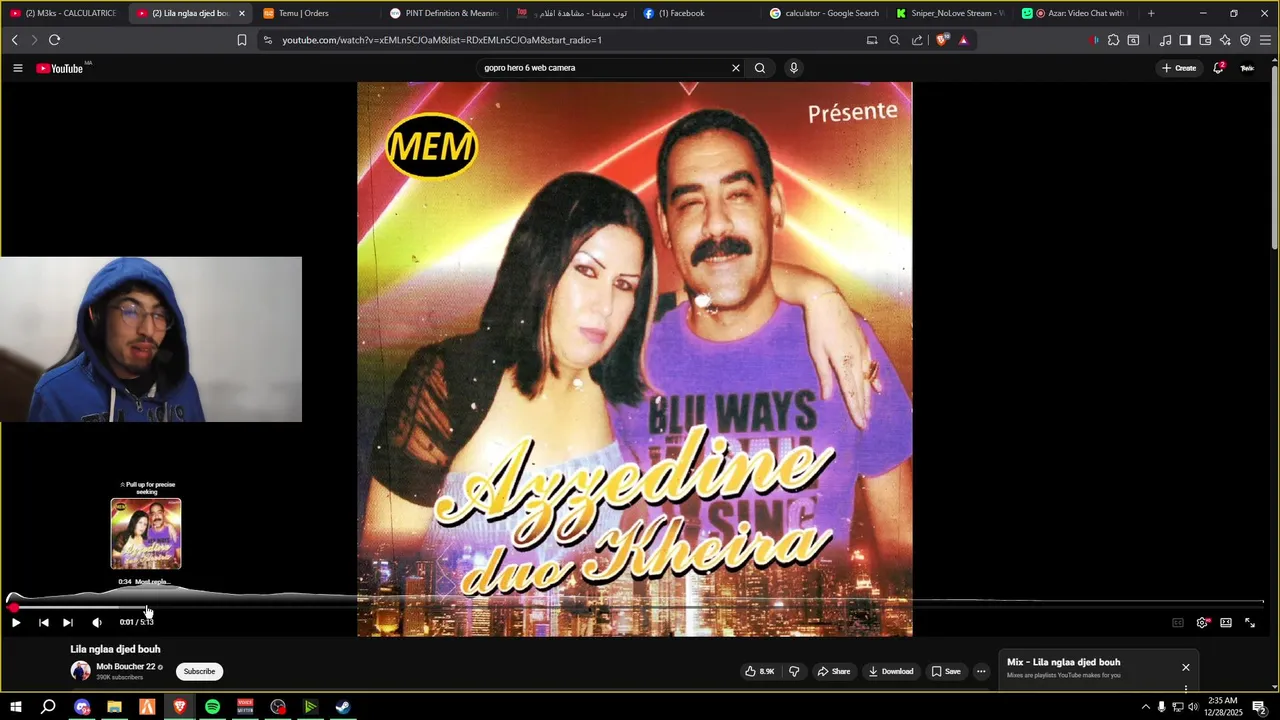Screen dimensions: 1280x720
Task: Clear the YouTube search text
Action: click(x=736, y=68)
